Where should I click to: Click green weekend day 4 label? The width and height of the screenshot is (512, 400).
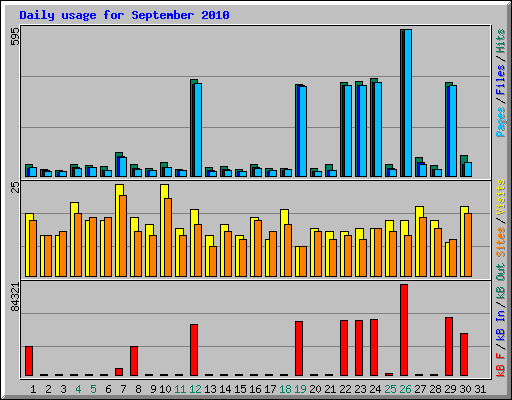pos(78,389)
